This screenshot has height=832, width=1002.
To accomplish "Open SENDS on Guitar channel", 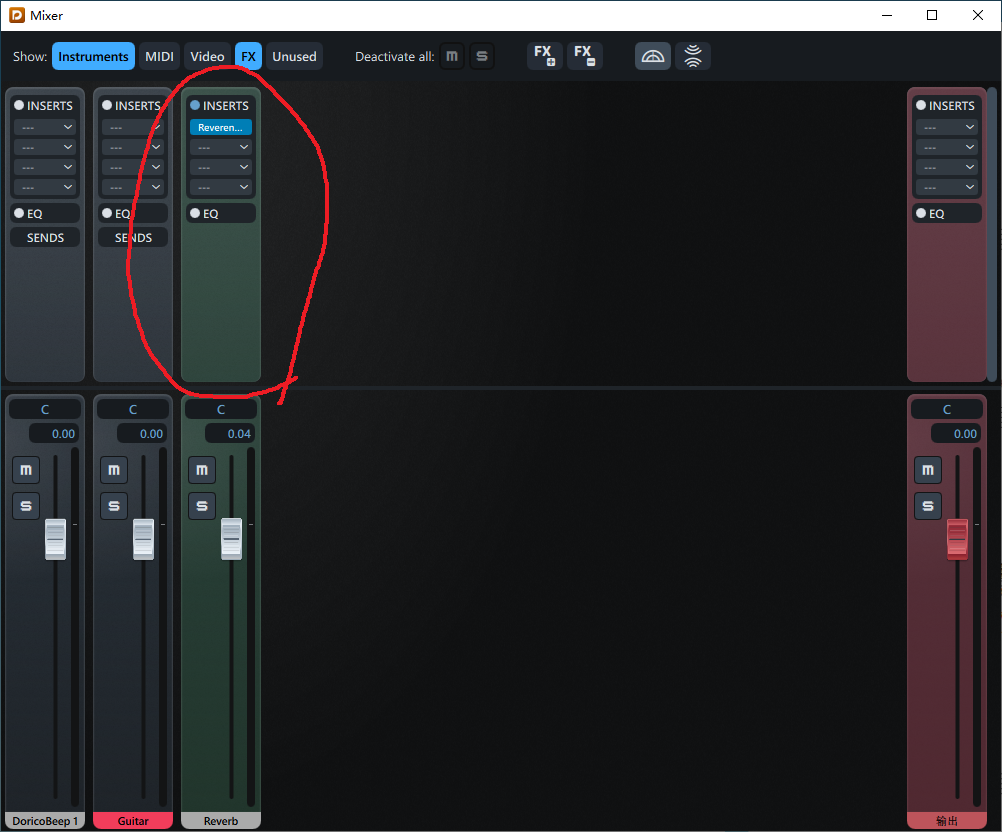I will pyautogui.click(x=133, y=238).
